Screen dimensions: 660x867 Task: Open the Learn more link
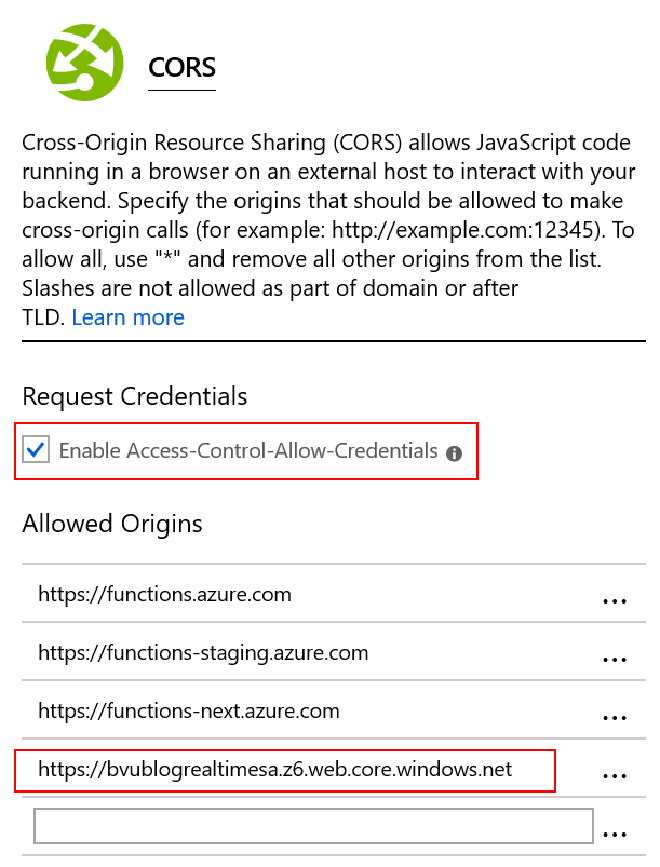tap(128, 318)
